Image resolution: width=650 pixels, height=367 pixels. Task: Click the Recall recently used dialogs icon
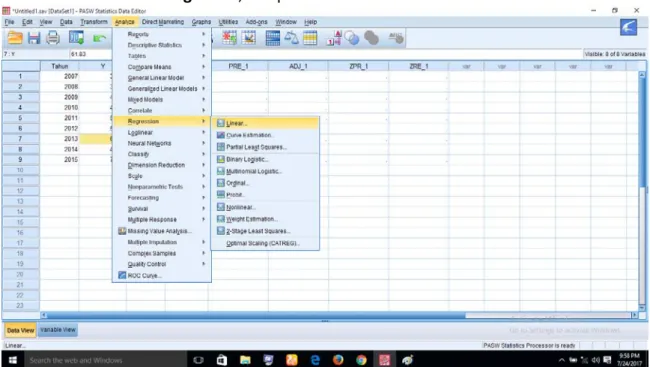(76, 38)
